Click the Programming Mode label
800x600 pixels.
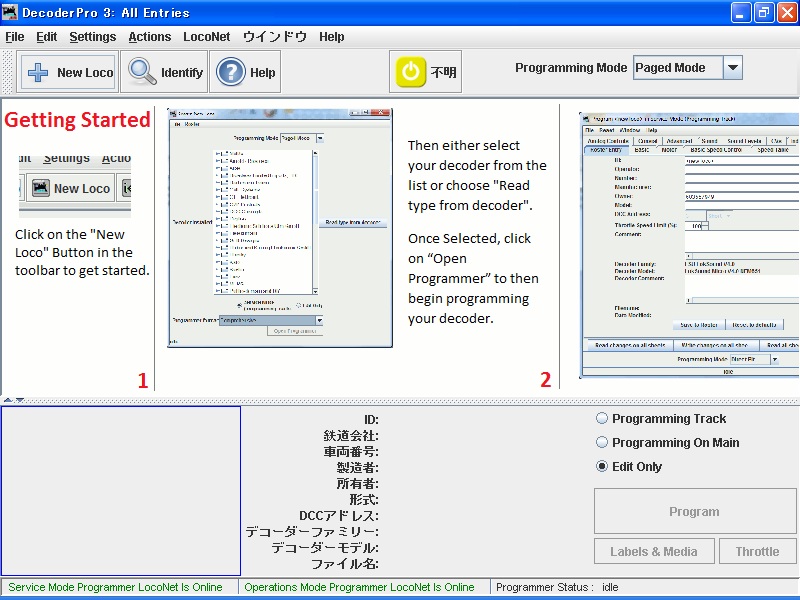pos(571,68)
